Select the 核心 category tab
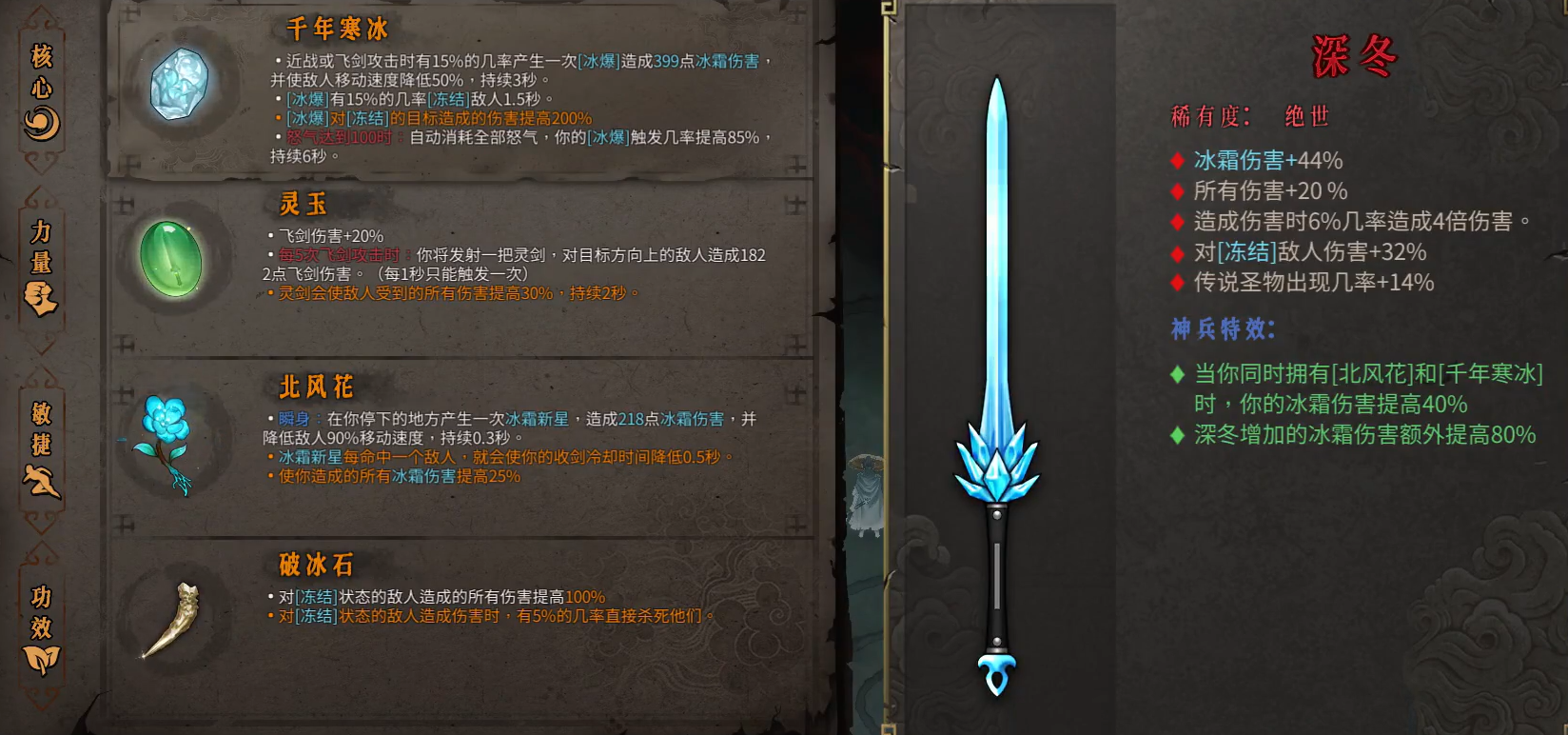The height and width of the screenshot is (735, 1568). coord(42,90)
